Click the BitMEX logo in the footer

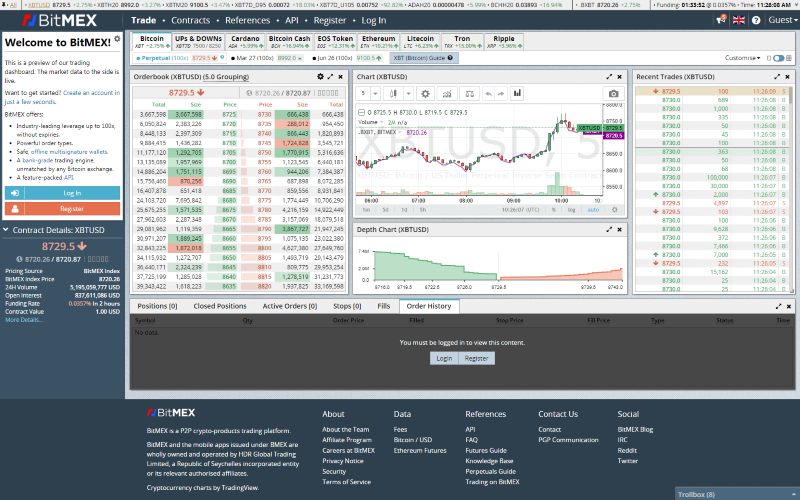coord(171,413)
